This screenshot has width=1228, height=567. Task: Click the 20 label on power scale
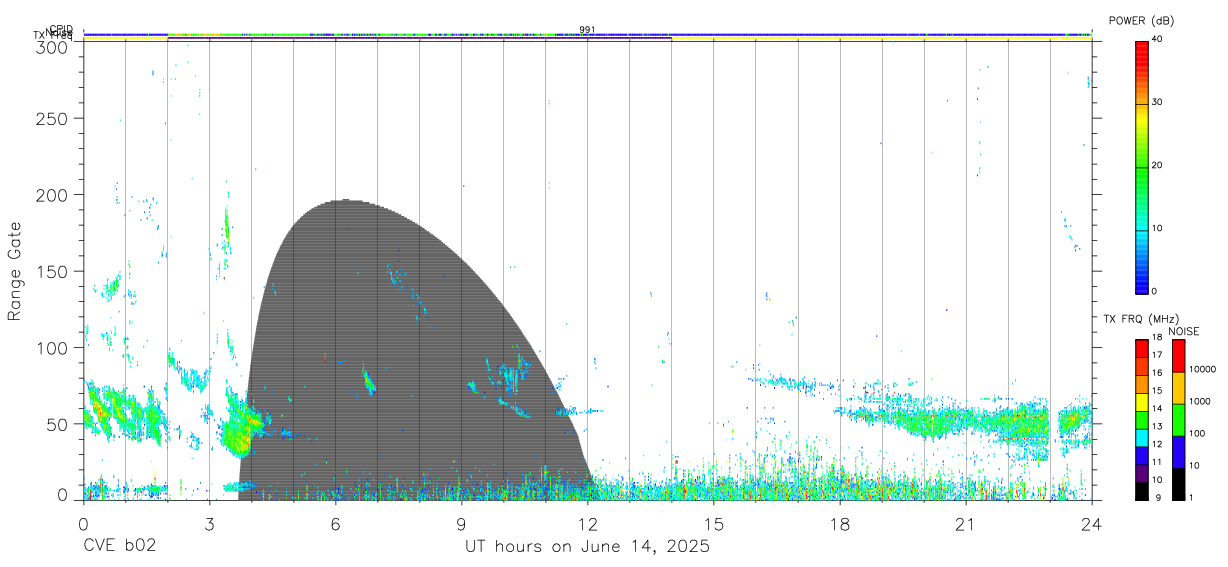tap(1158, 166)
